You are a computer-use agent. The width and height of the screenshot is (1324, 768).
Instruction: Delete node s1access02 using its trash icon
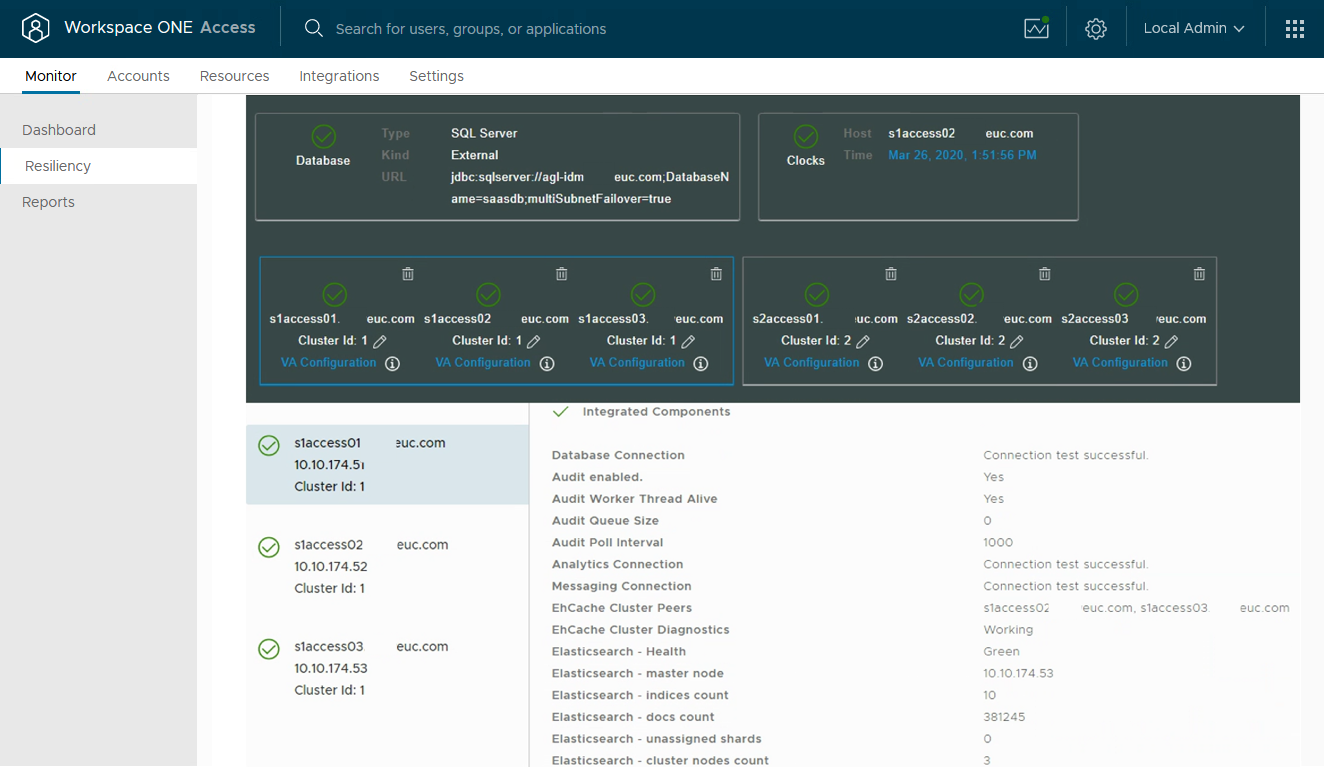pos(561,273)
